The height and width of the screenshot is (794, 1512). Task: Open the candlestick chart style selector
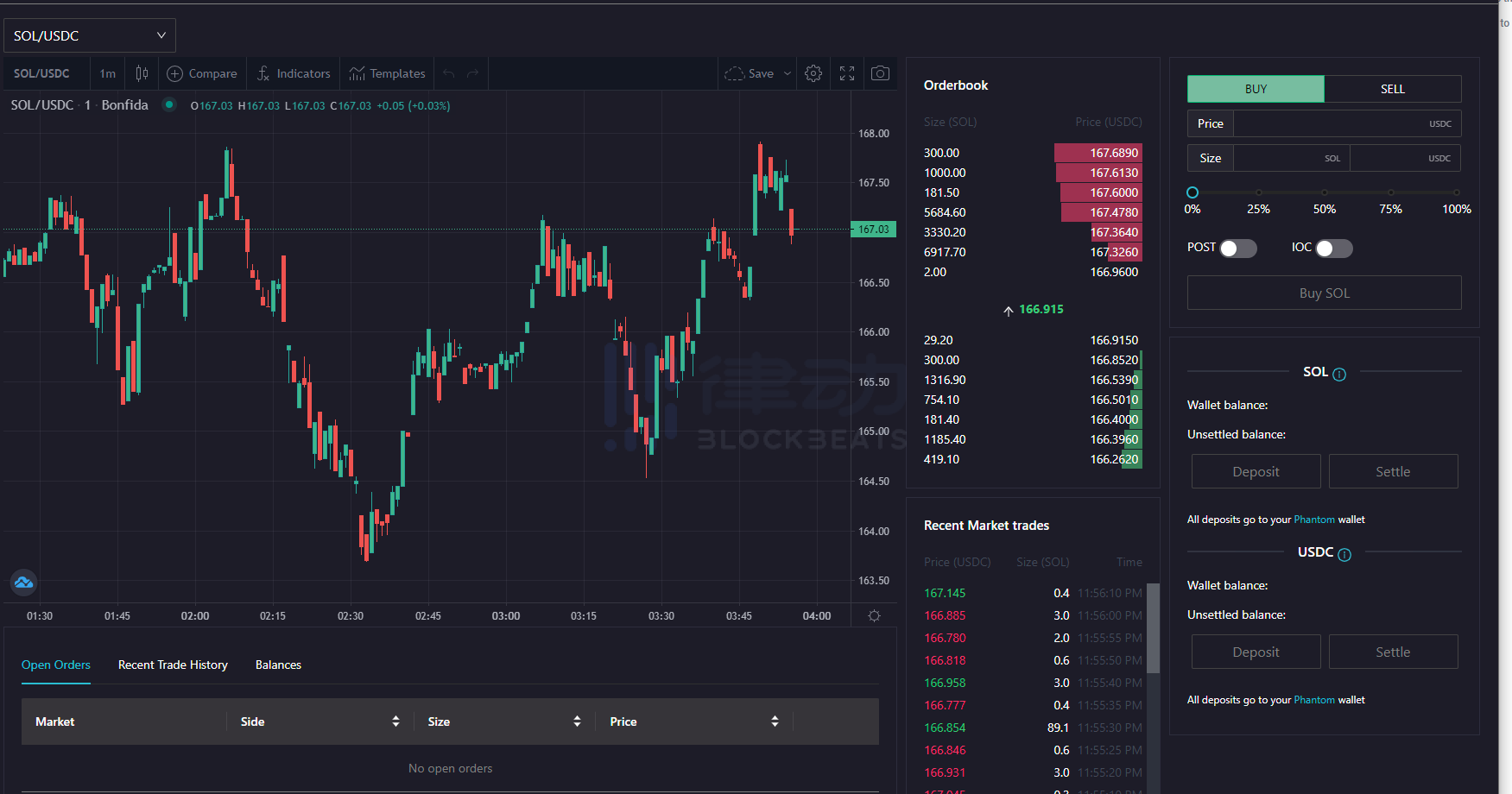[141, 73]
